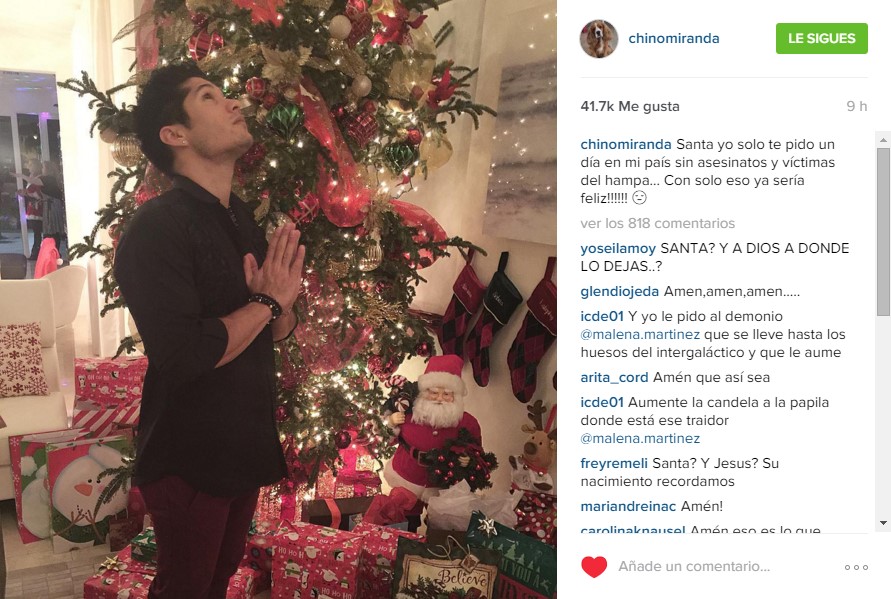Click the comment box Añade un comentario
The width and height of the screenshot is (891, 599).
[x=694, y=567]
